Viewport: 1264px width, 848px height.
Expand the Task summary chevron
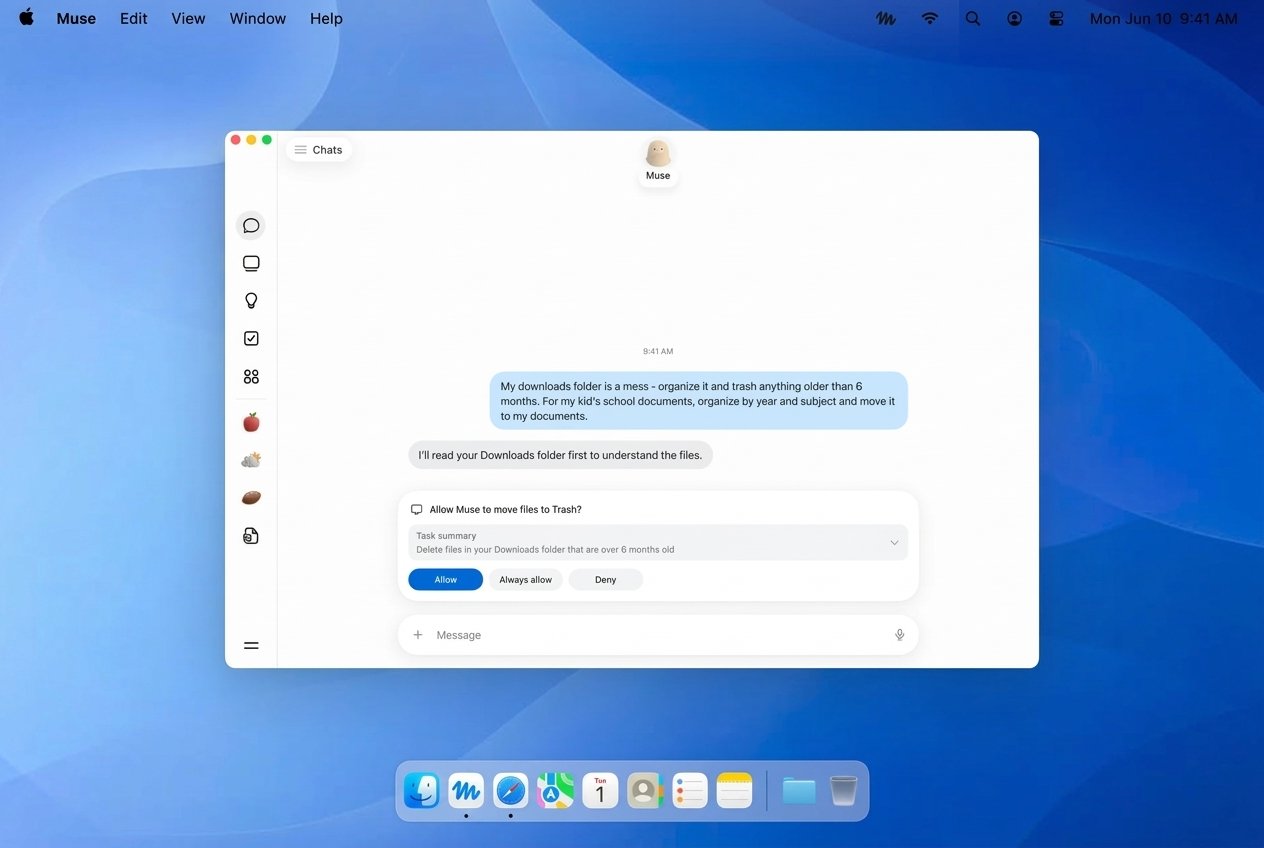pos(894,543)
